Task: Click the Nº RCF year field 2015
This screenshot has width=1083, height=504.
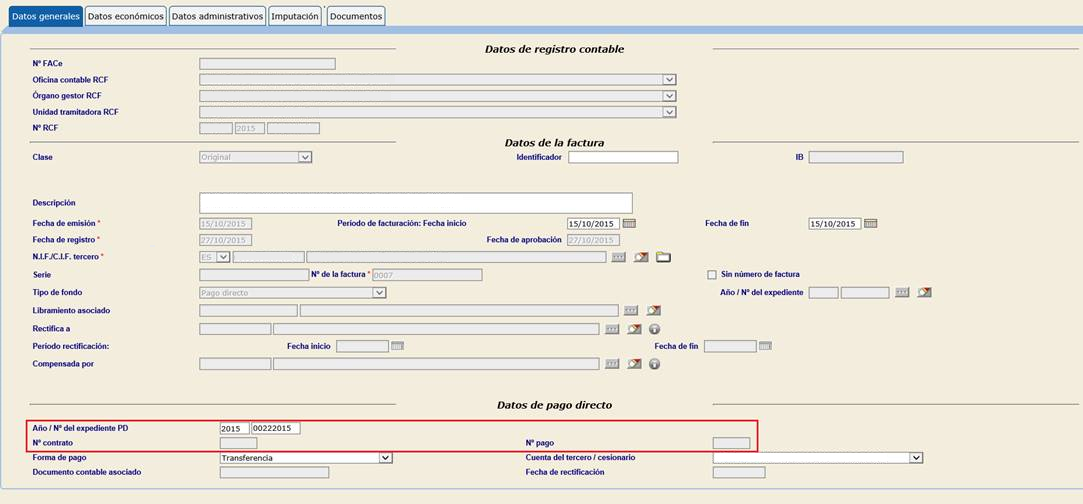Action: 249,128
